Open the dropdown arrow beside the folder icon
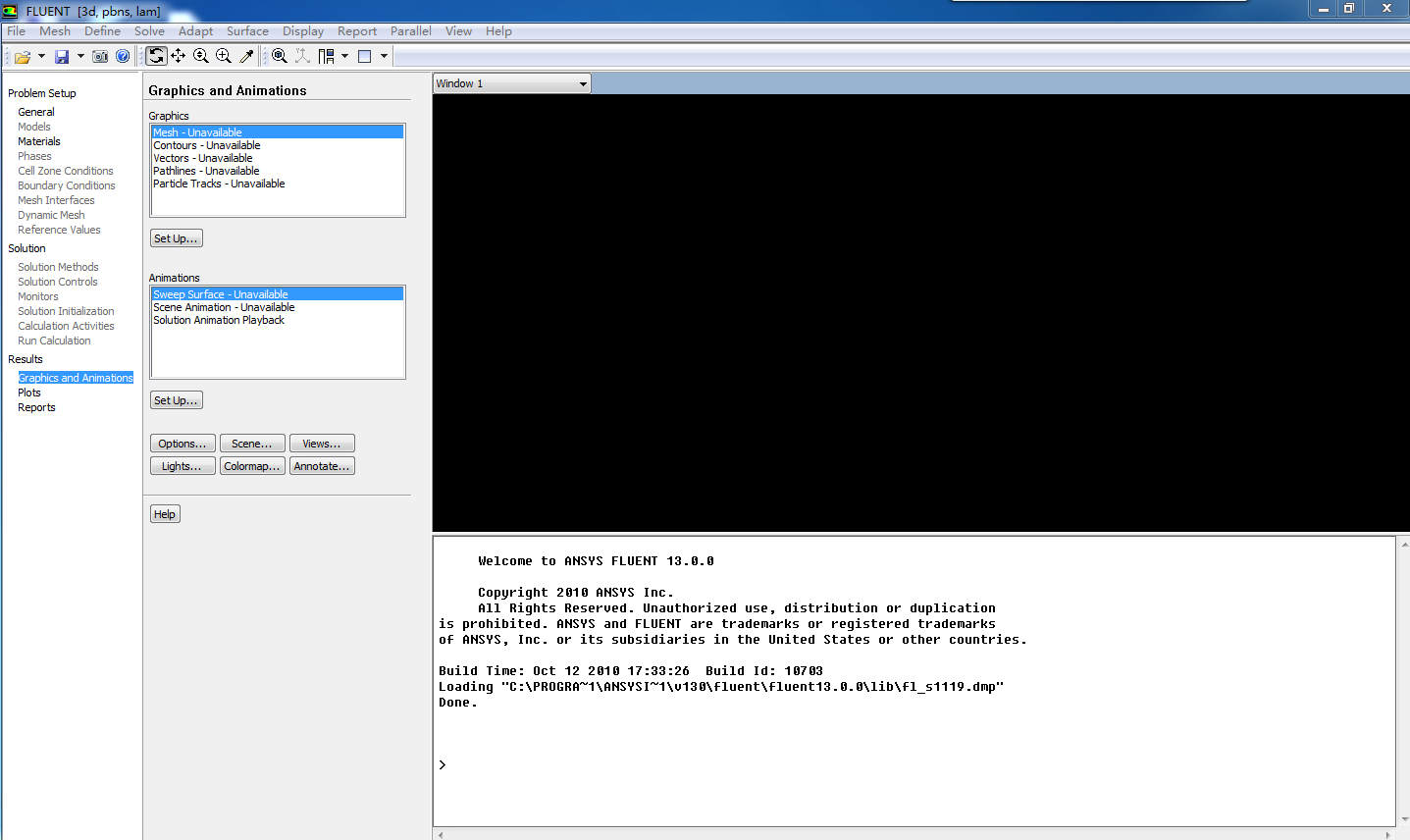Image resolution: width=1410 pixels, height=840 pixels. [41, 57]
